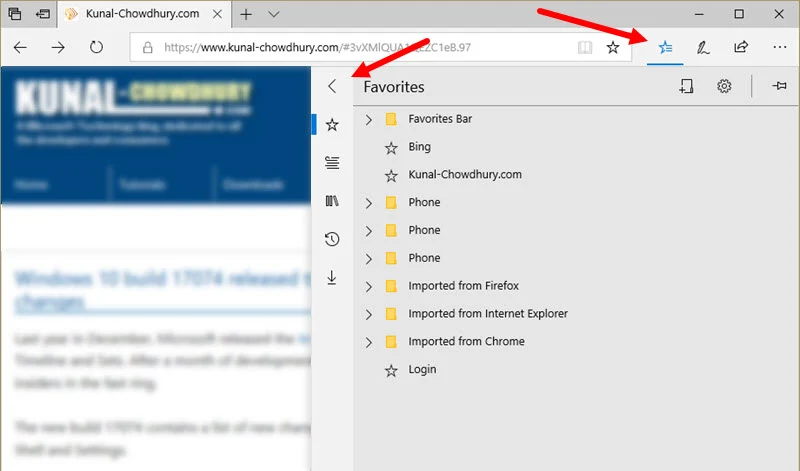800x471 pixels.
Task: Toggle the Hub favorites toolbar icon
Action: pyautogui.click(x=665, y=47)
